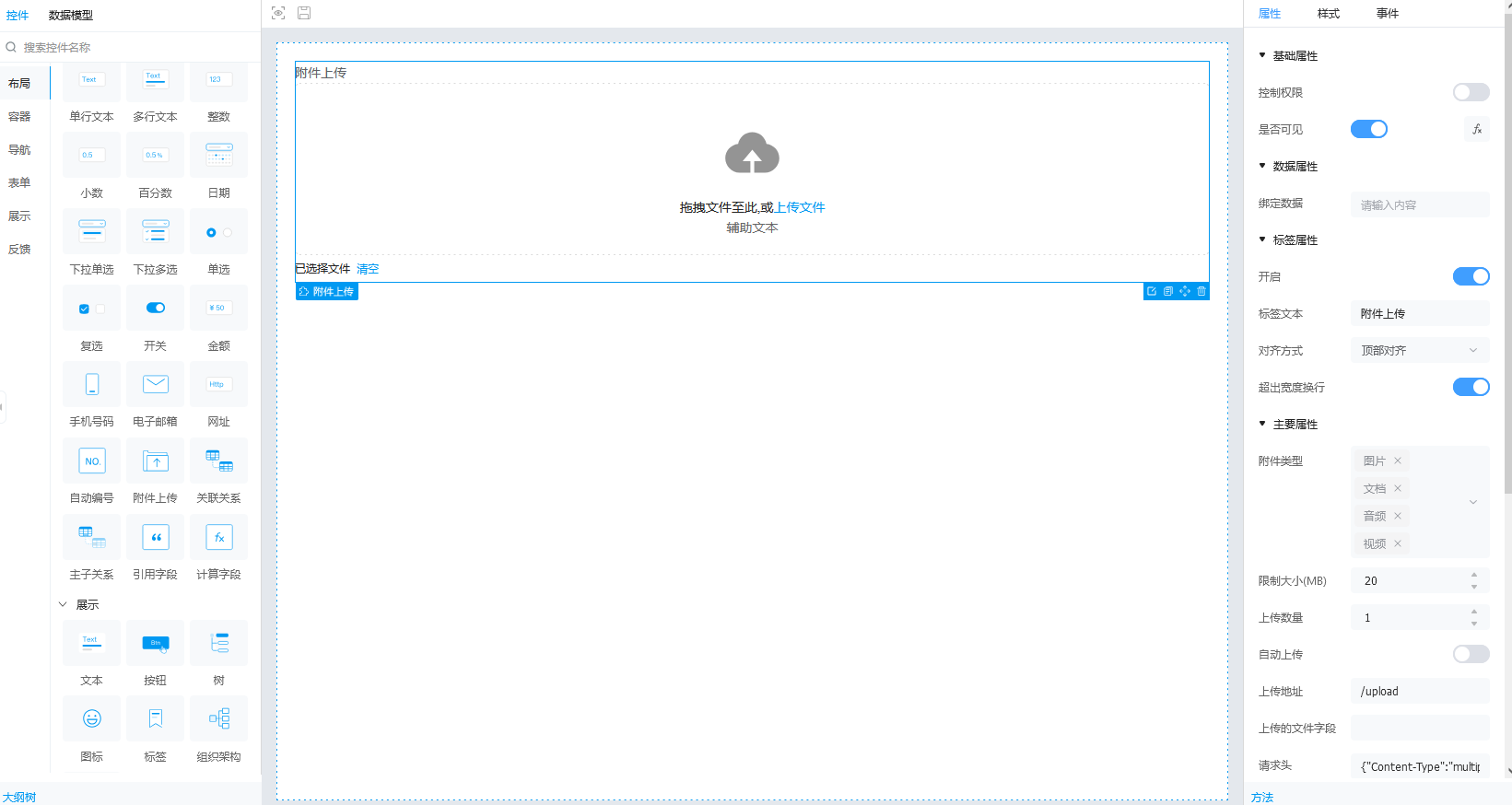
Task: Collapse the 主要属性 section
Action: (x=1262, y=424)
